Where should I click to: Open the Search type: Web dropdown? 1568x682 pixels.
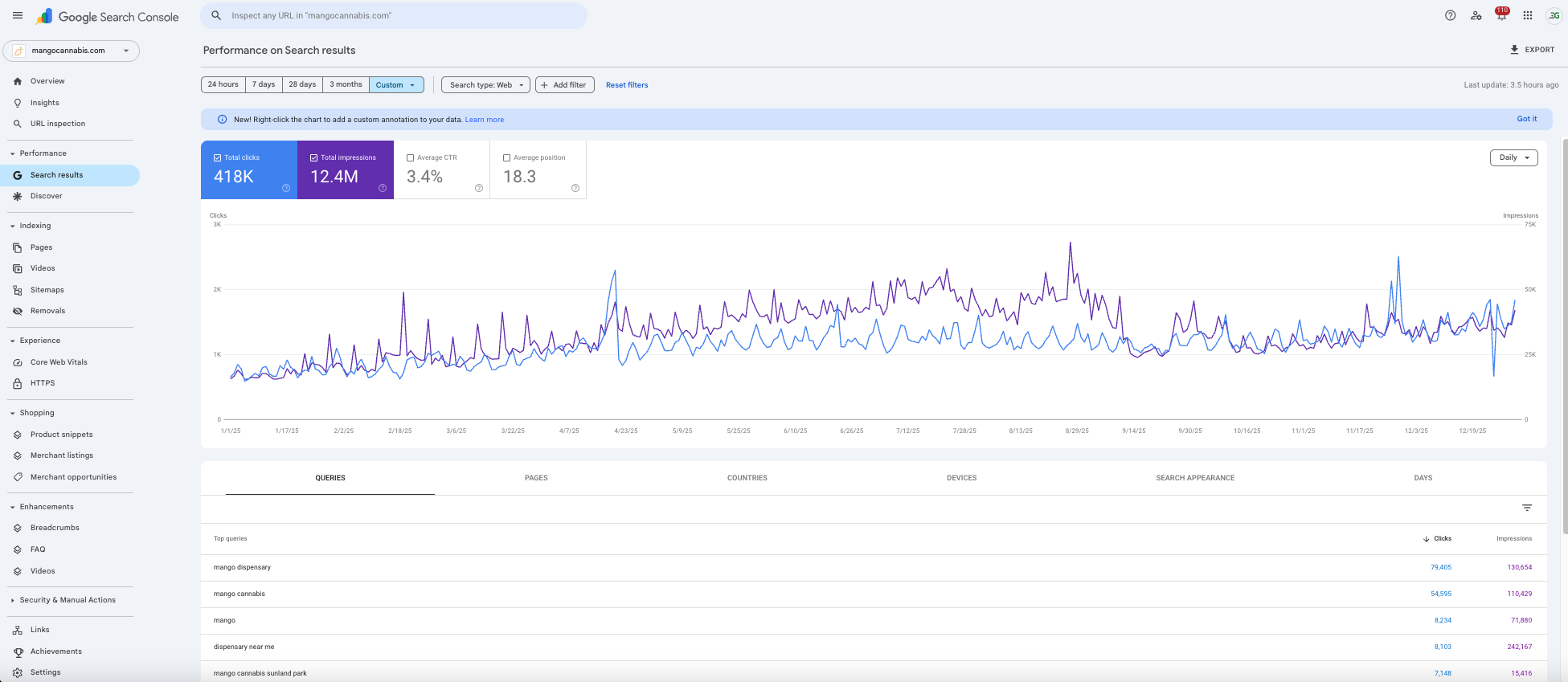(485, 84)
